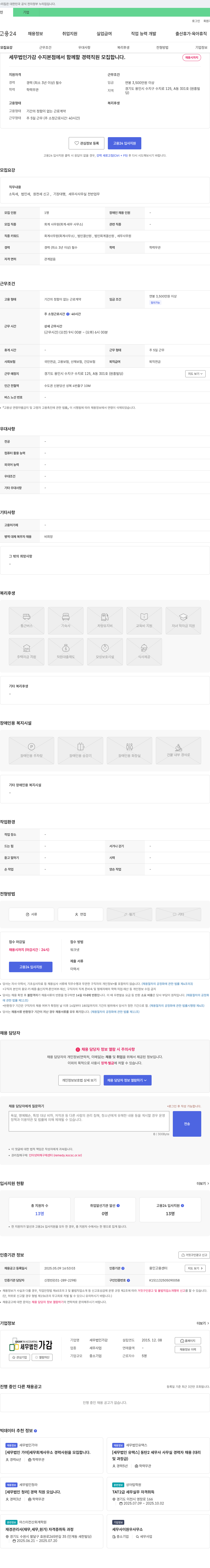This screenshot has height=1568, width=210.
Task: Click the 요보보호시설 welfare icon
Action: pos(105,651)
